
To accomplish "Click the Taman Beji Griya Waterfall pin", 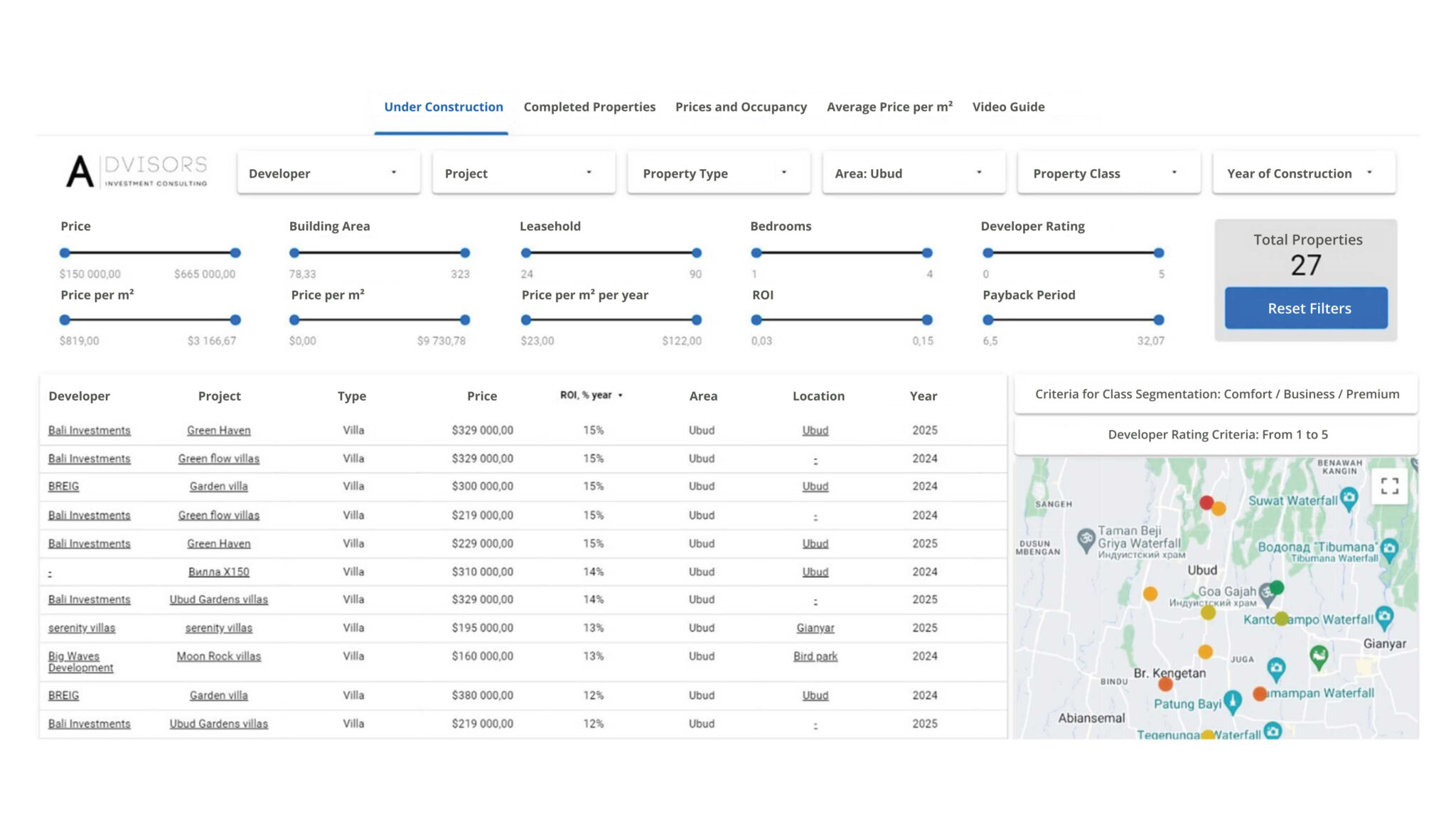I will 1085,540.
